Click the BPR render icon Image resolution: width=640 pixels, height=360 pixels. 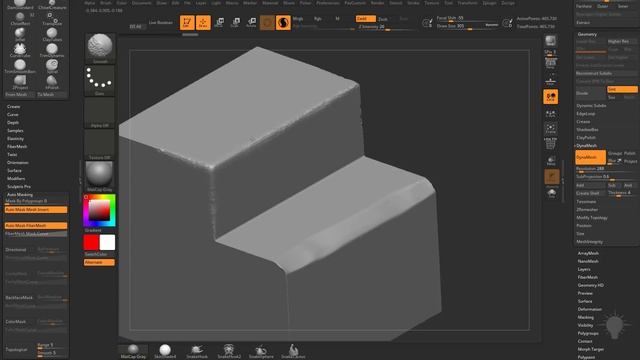tap(551, 41)
